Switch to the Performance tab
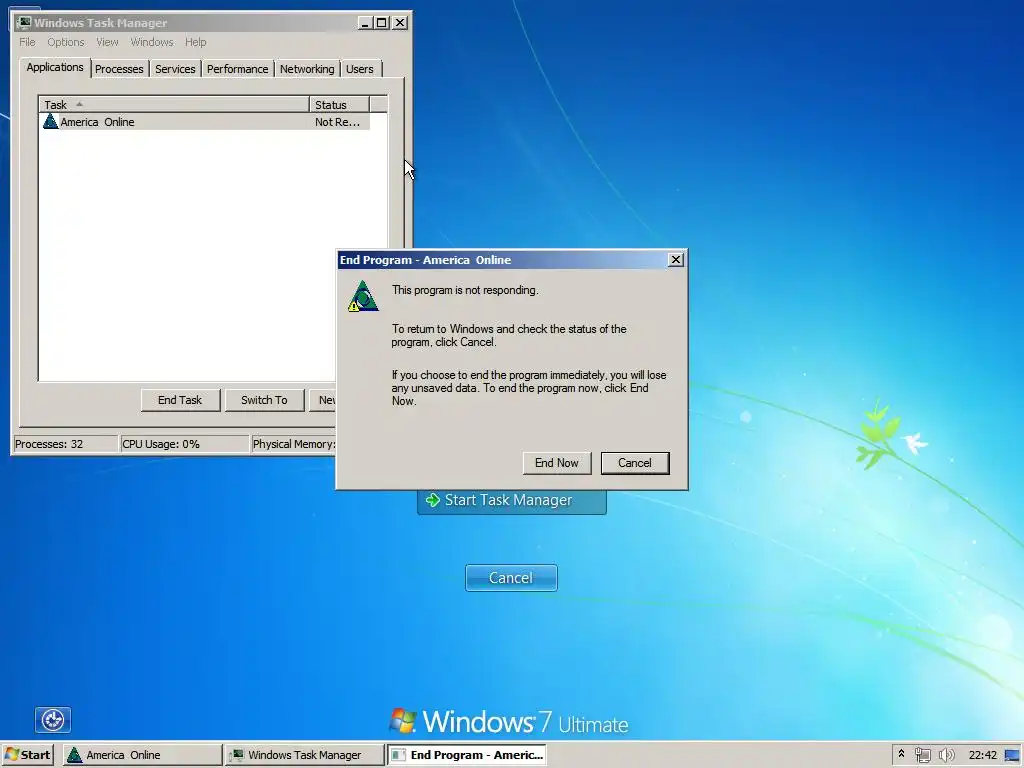 pyautogui.click(x=237, y=69)
